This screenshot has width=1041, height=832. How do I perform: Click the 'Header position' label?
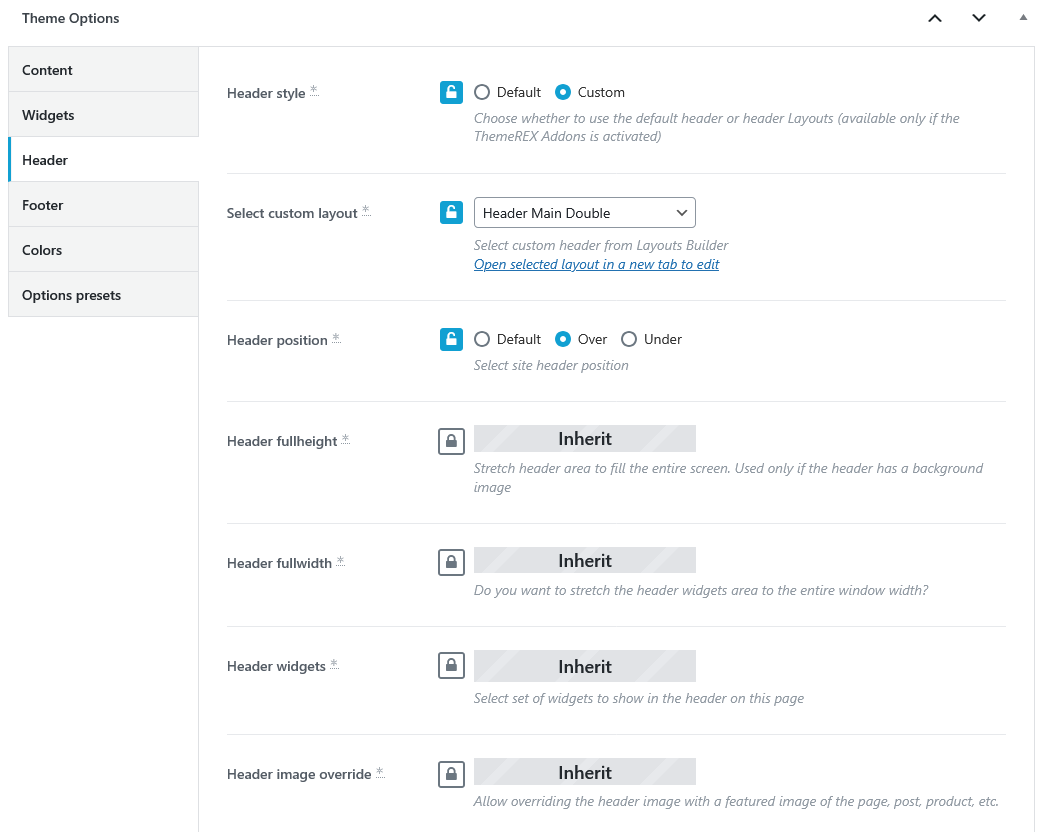278,340
